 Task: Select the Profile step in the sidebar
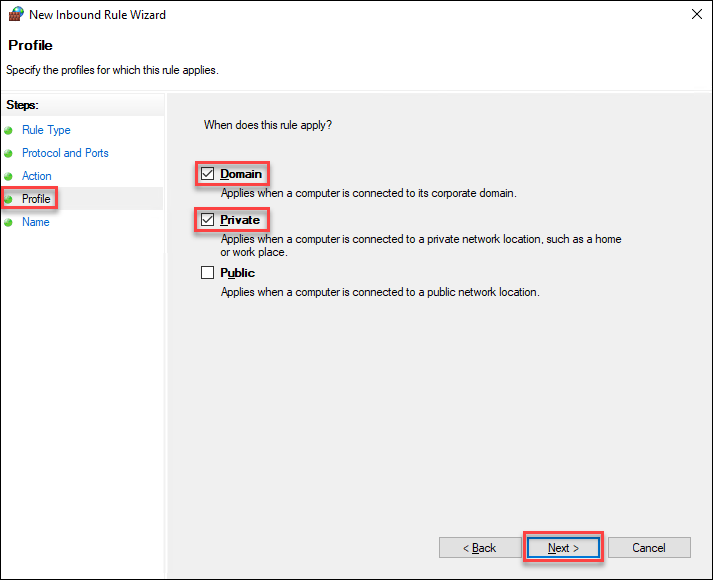point(36,199)
